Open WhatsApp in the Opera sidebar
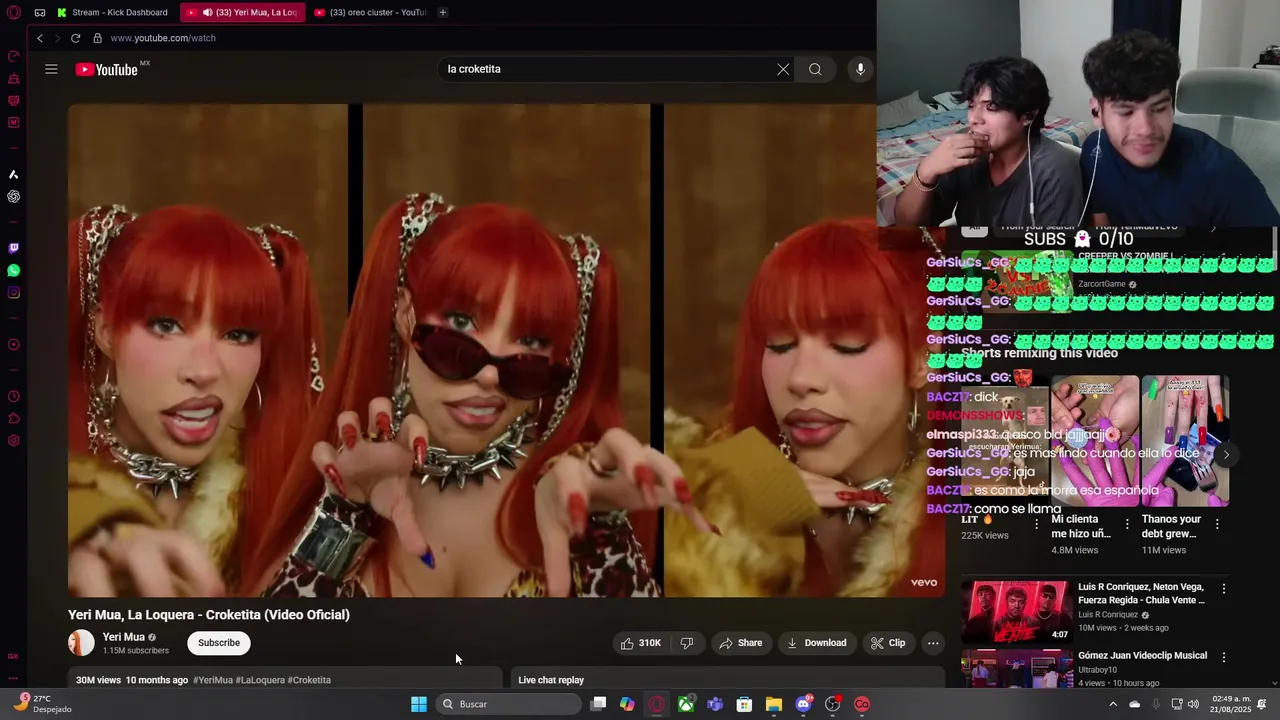The height and width of the screenshot is (720, 1280). tap(14, 270)
